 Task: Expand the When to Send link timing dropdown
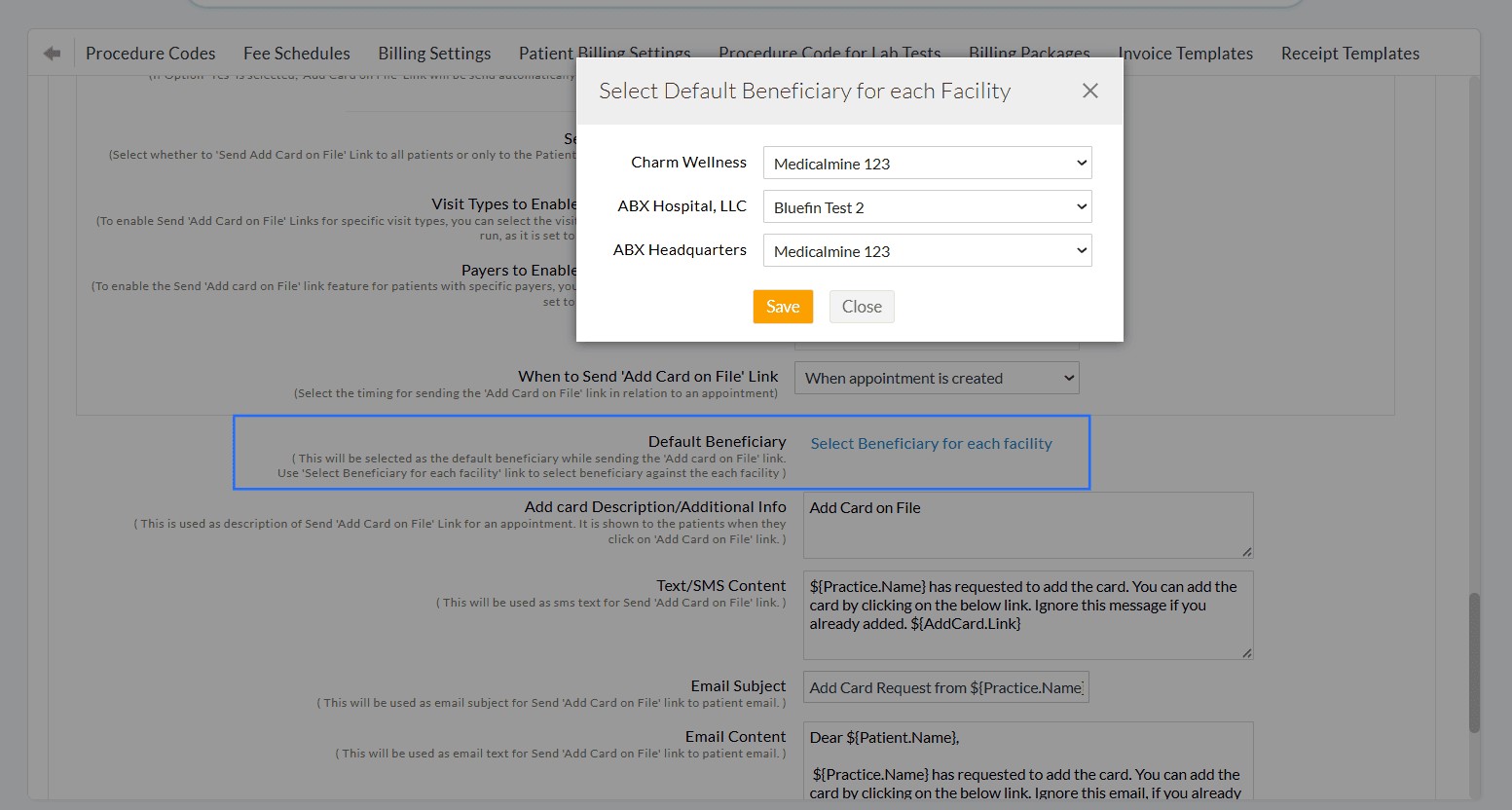pyautogui.click(x=937, y=379)
